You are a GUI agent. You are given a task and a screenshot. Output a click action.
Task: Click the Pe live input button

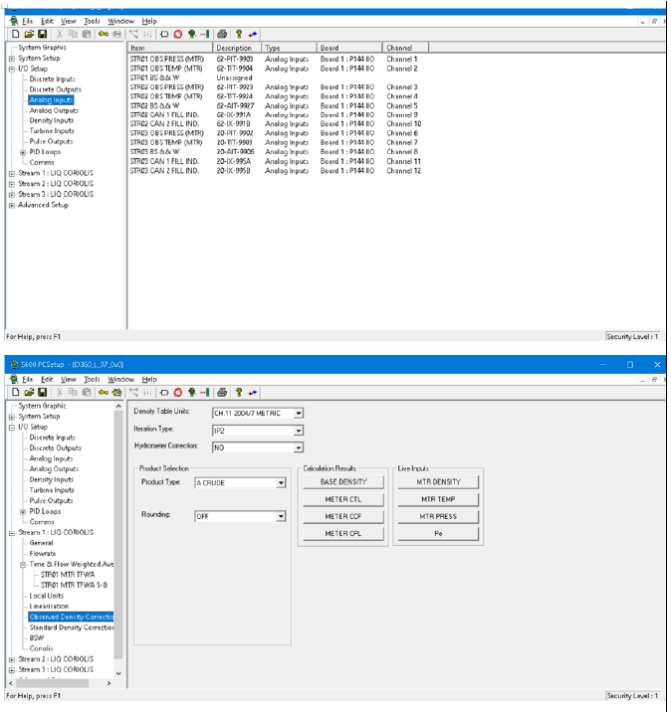438,534
